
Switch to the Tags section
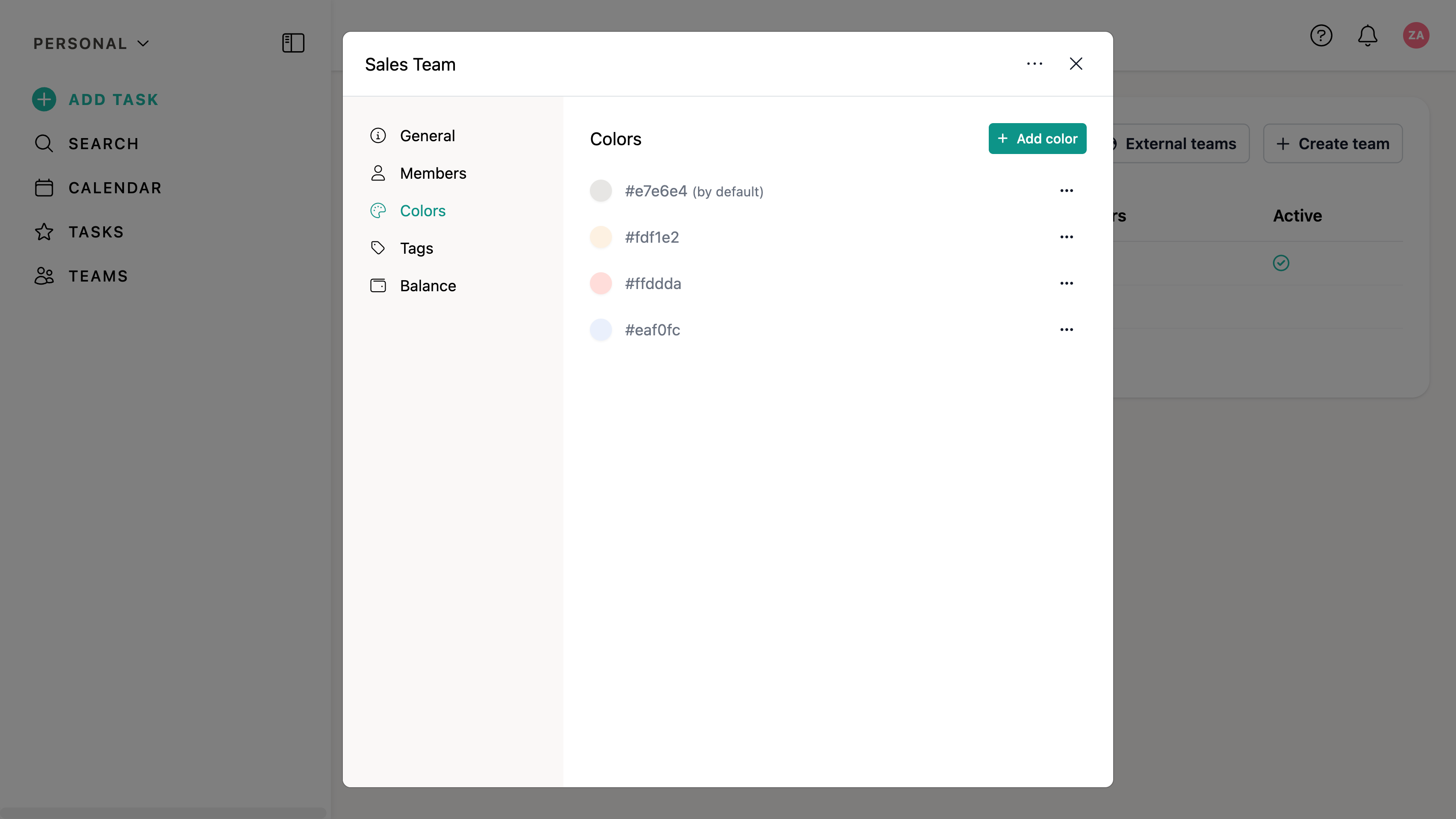click(416, 248)
